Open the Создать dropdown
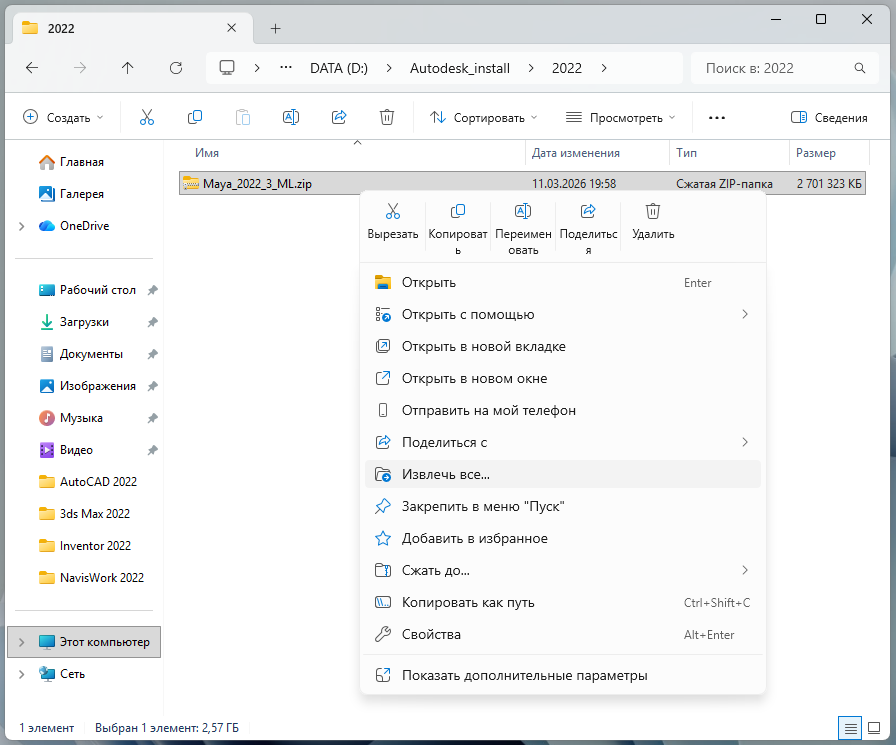Viewport: 896px width, 745px height. pyautogui.click(x=63, y=118)
